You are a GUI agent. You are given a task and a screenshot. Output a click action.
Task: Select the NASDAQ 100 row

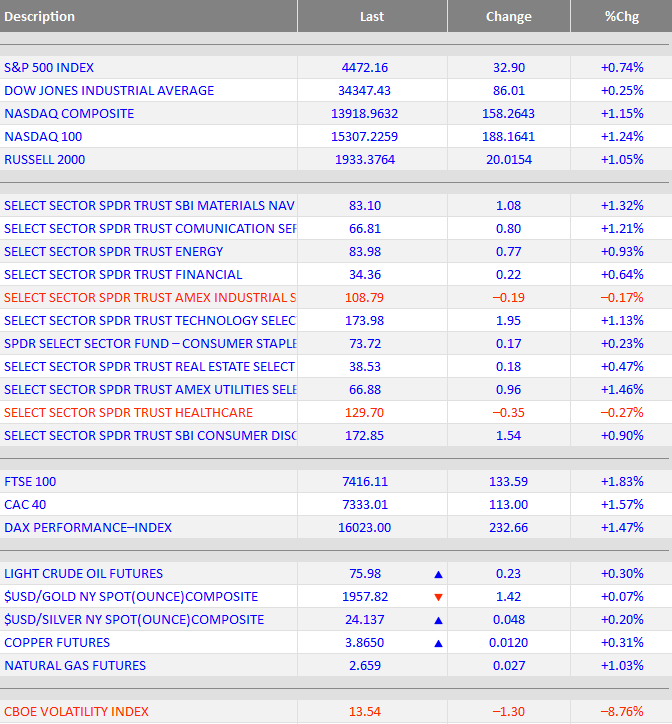pyautogui.click(x=336, y=137)
